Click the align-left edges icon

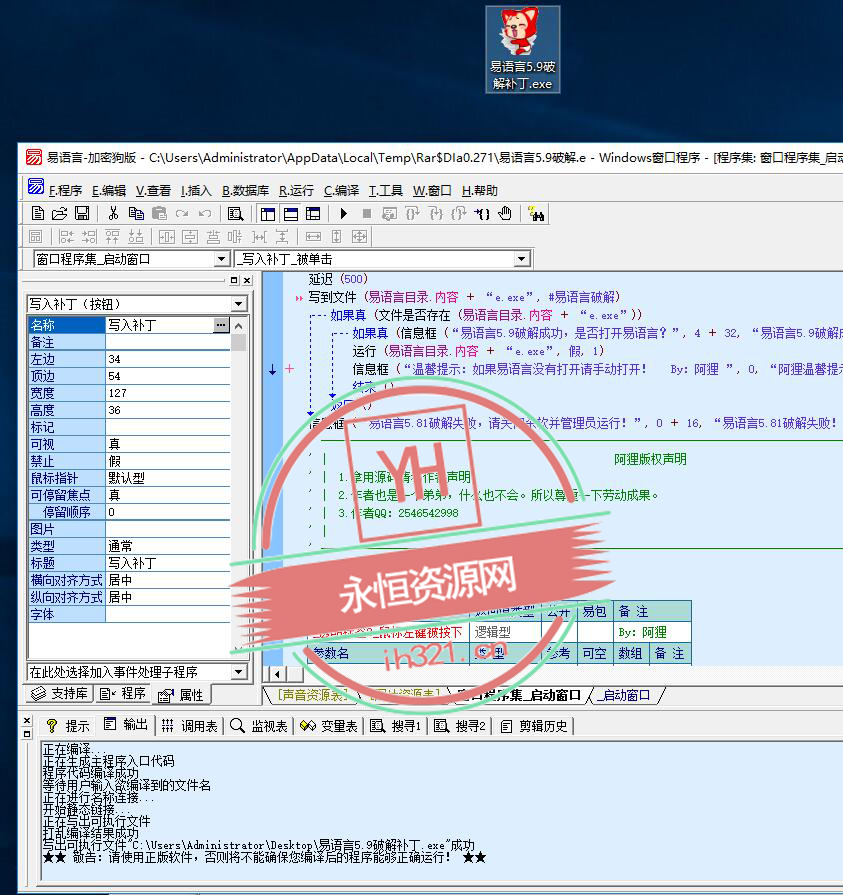pos(67,236)
